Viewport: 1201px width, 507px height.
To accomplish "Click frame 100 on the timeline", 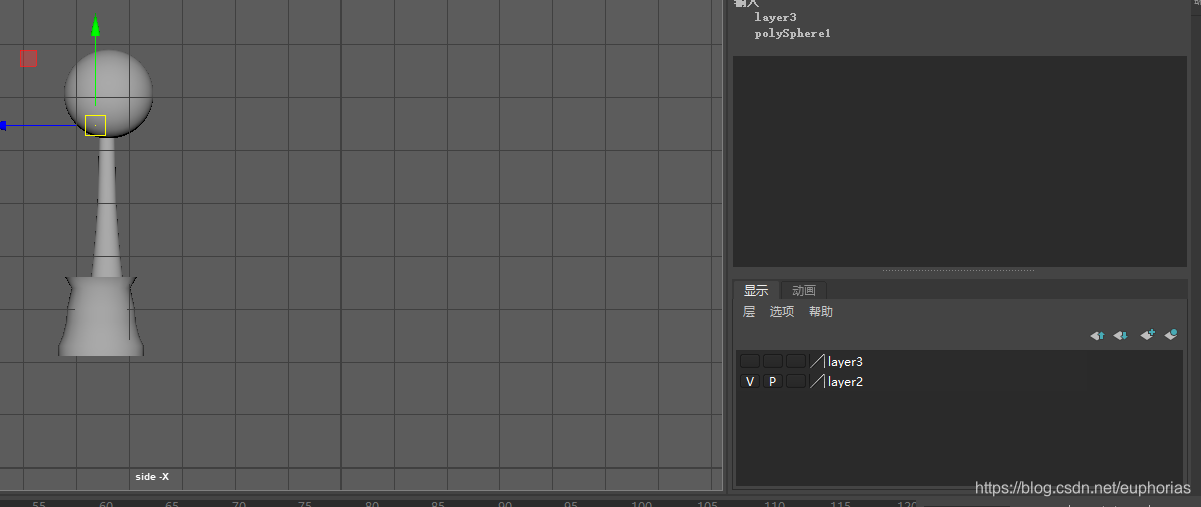I will 642,505.
